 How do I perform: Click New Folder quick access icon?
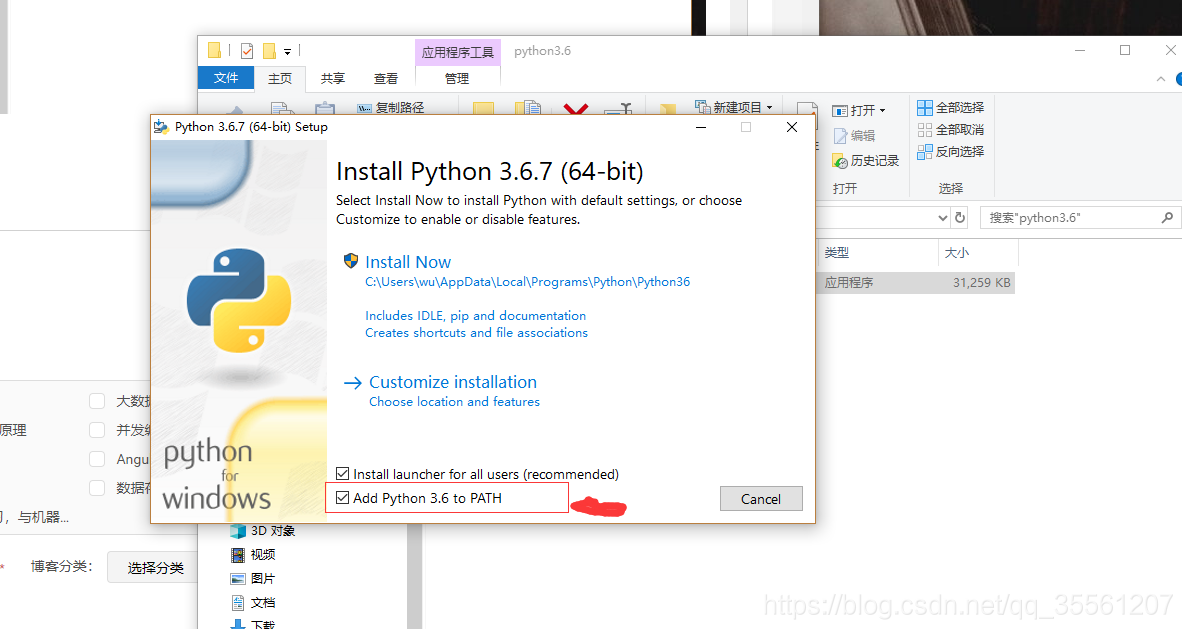269,51
